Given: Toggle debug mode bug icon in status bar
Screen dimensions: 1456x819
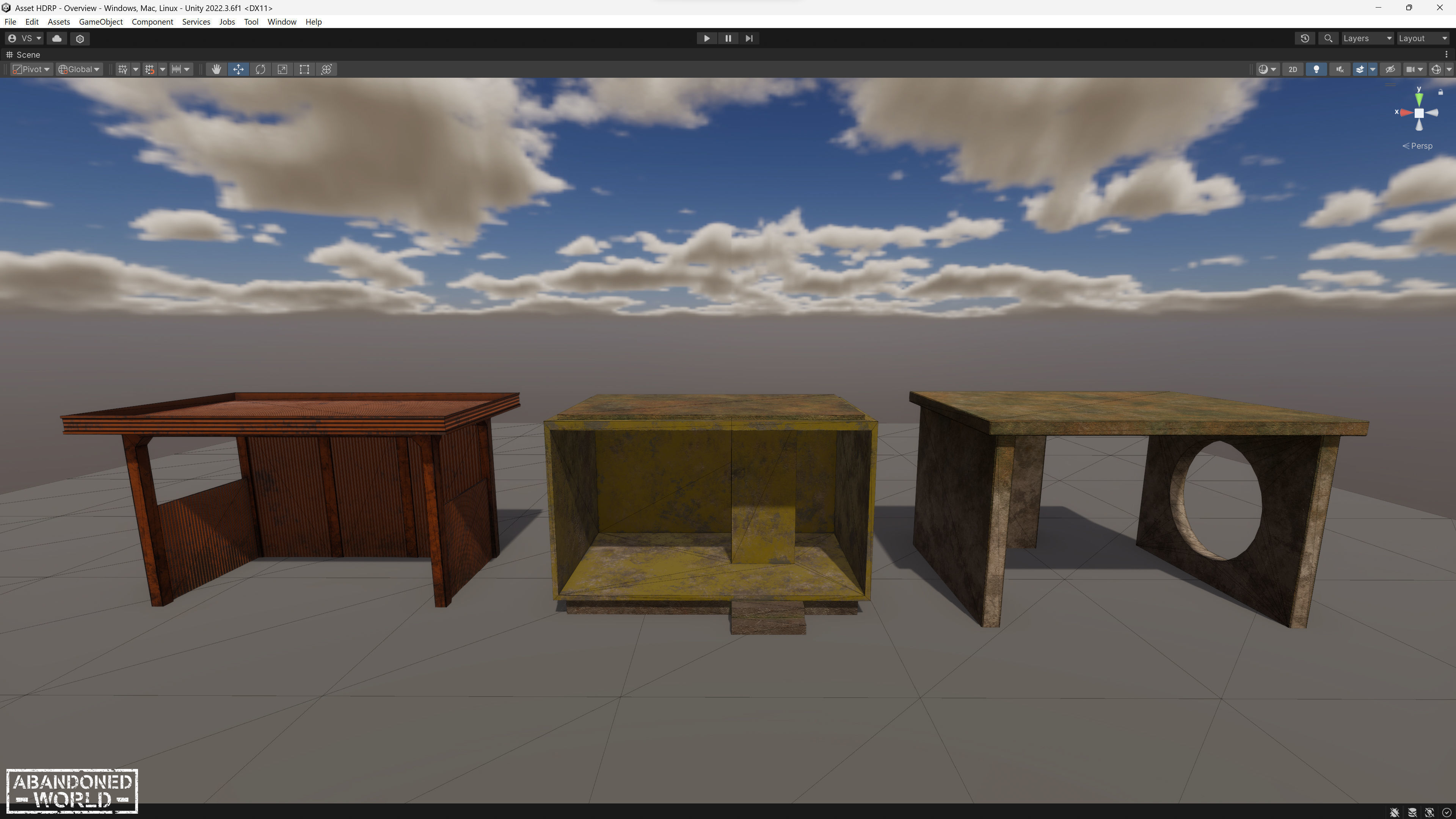Looking at the screenshot, I should click(x=1395, y=812).
